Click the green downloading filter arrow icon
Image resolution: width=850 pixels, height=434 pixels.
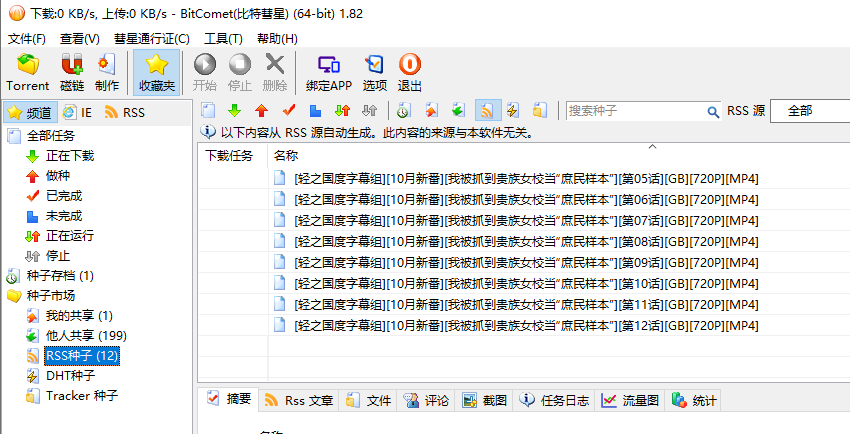pos(235,110)
